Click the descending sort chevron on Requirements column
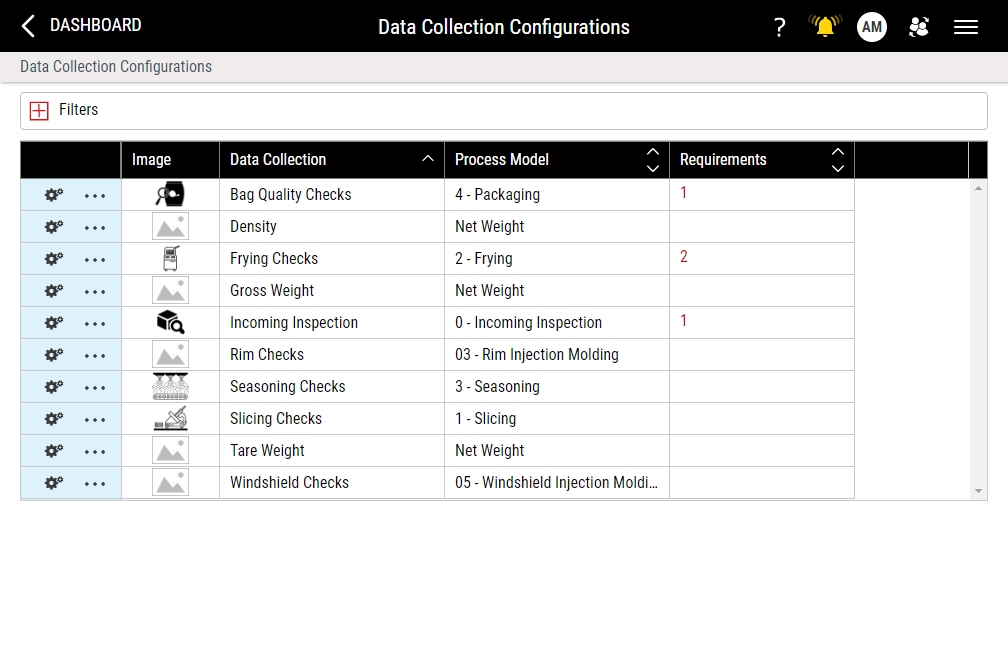The image size is (1008, 648). [838, 168]
